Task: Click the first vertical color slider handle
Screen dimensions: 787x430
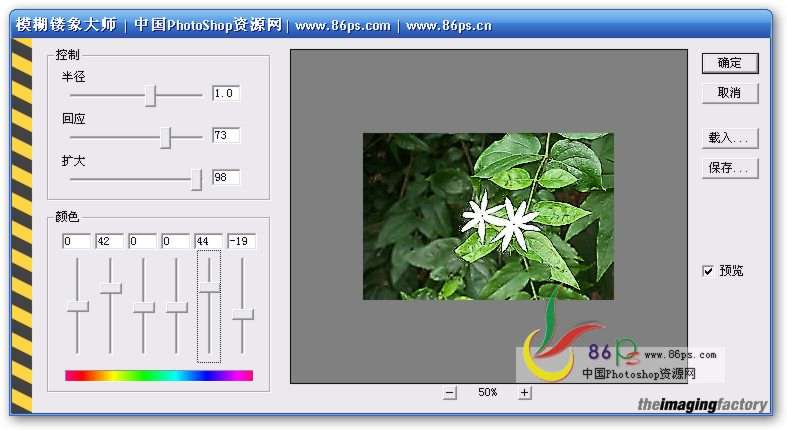Action: click(78, 307)
